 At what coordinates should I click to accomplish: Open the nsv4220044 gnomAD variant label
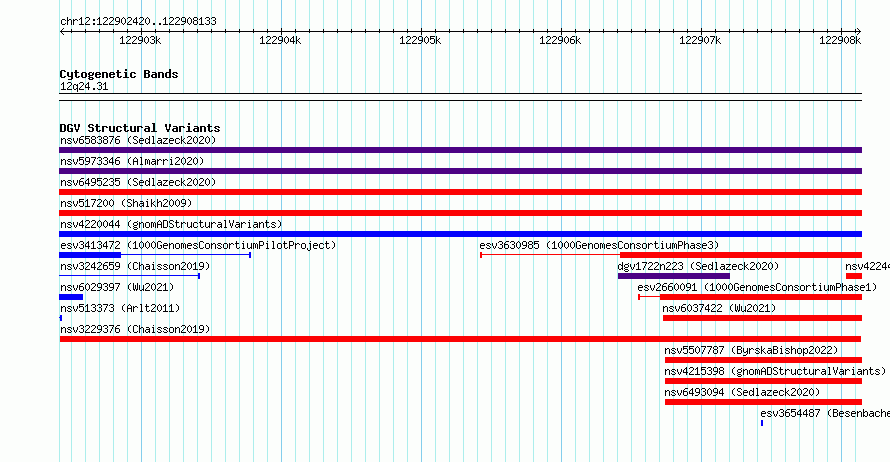(171, 224)
